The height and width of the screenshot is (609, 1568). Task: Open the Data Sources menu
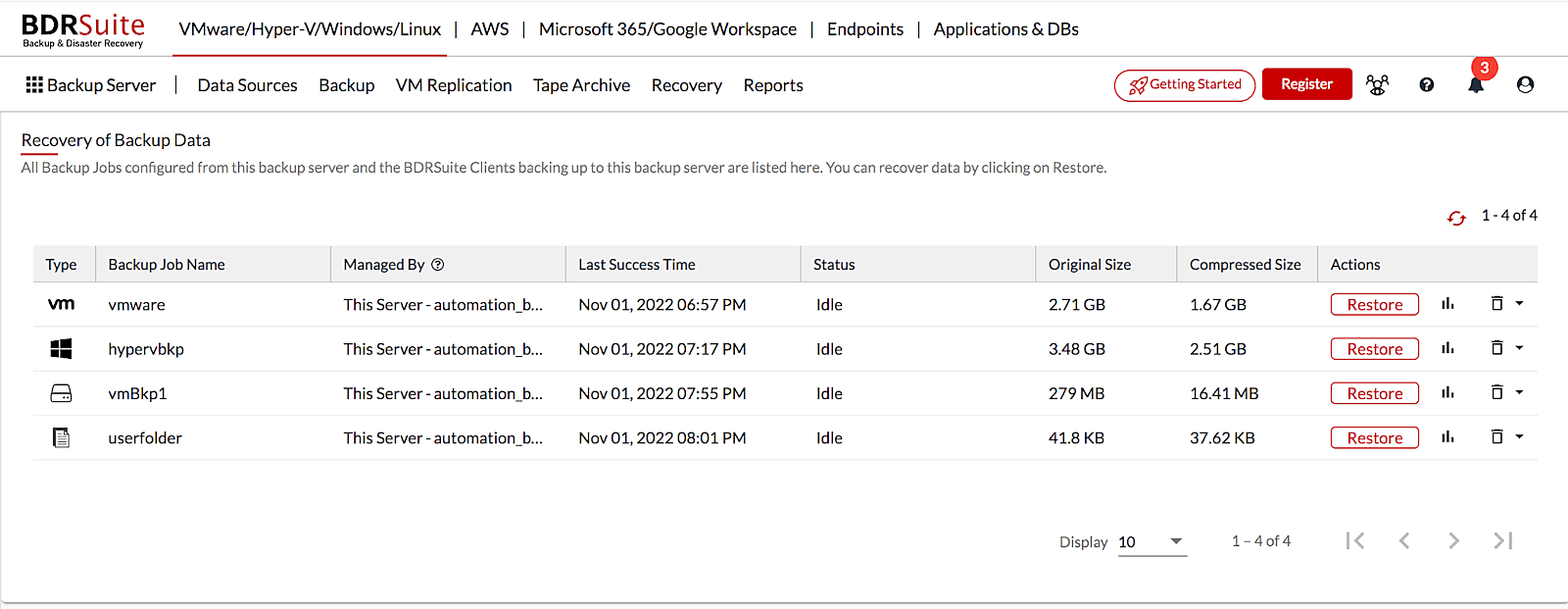[x=247, y=85]
